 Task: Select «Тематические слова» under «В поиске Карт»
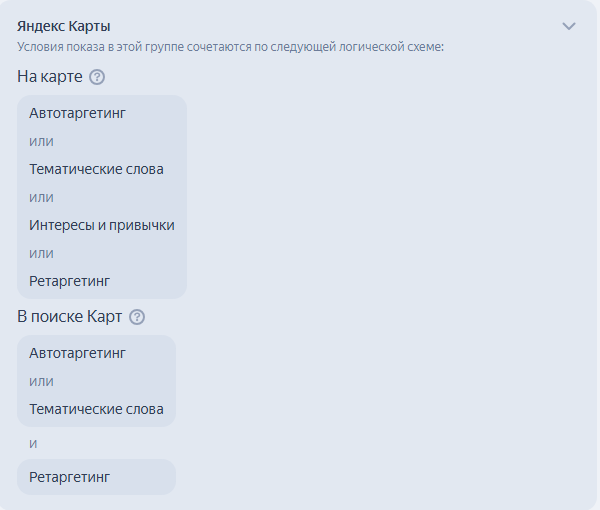(x=96, y=409)
